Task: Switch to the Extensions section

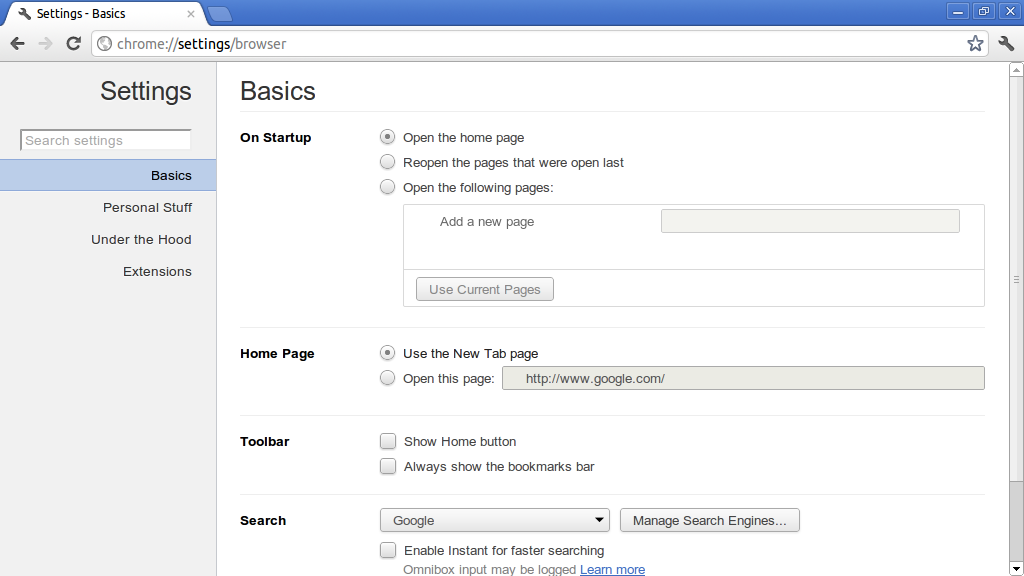Action: (157, 271)
